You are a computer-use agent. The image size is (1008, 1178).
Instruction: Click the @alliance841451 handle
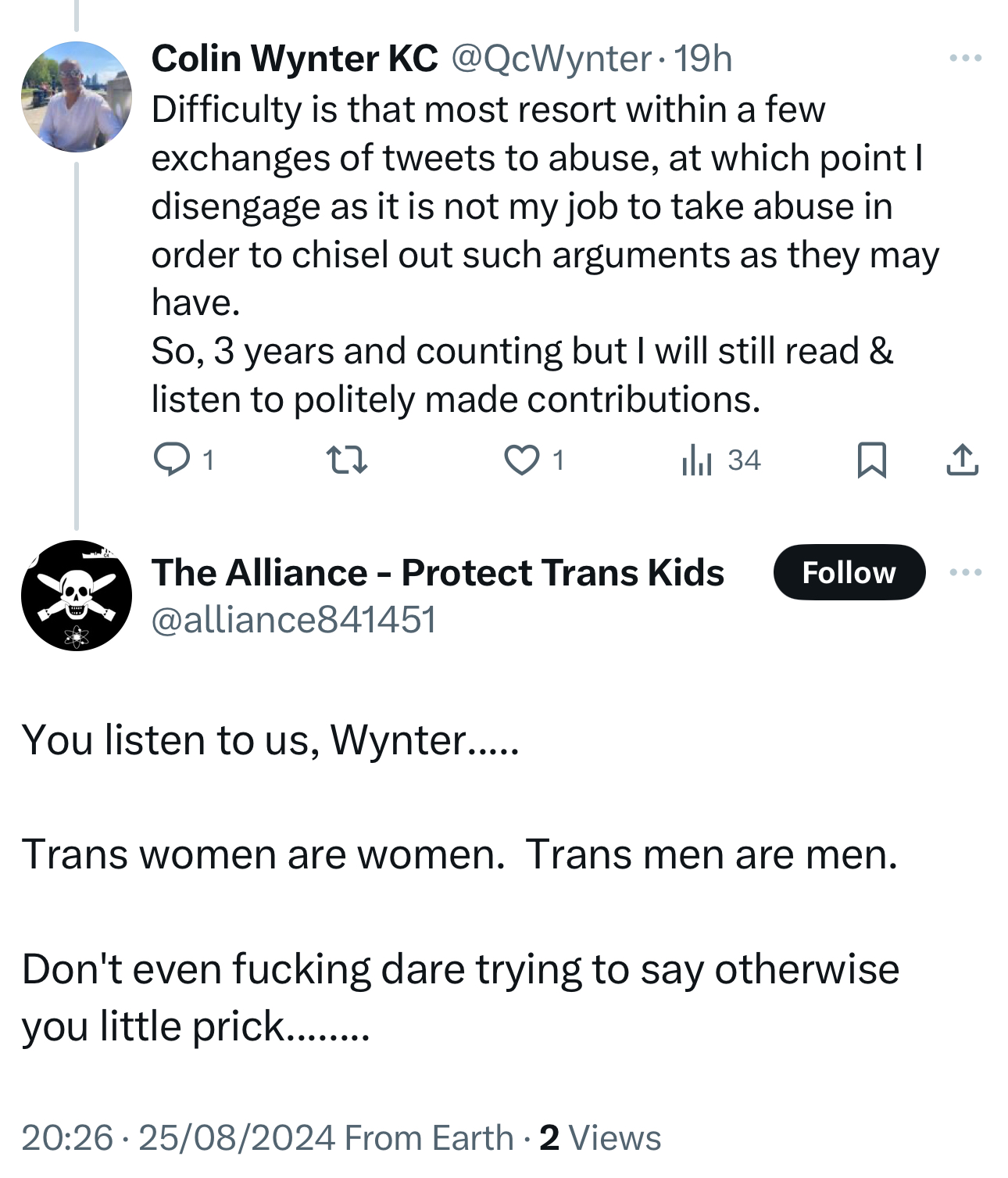point(294,621)
